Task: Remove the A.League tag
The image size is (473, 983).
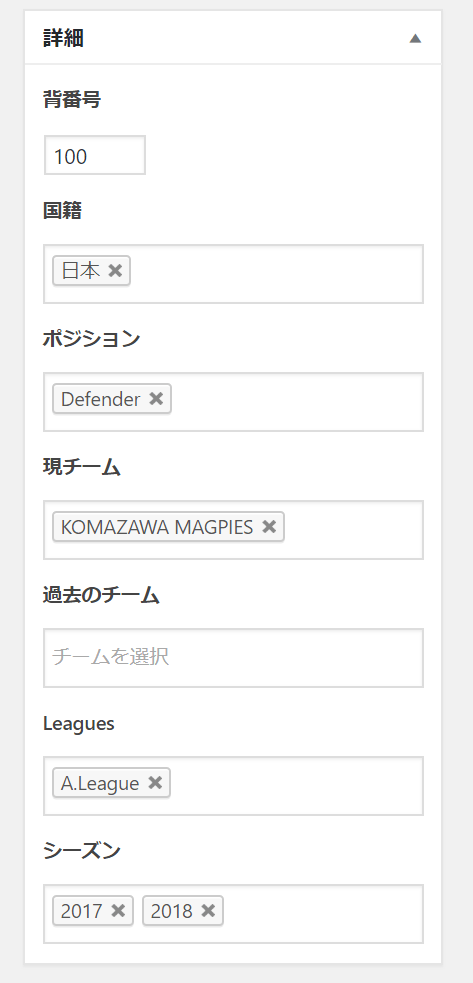Action: pos(154,782)
